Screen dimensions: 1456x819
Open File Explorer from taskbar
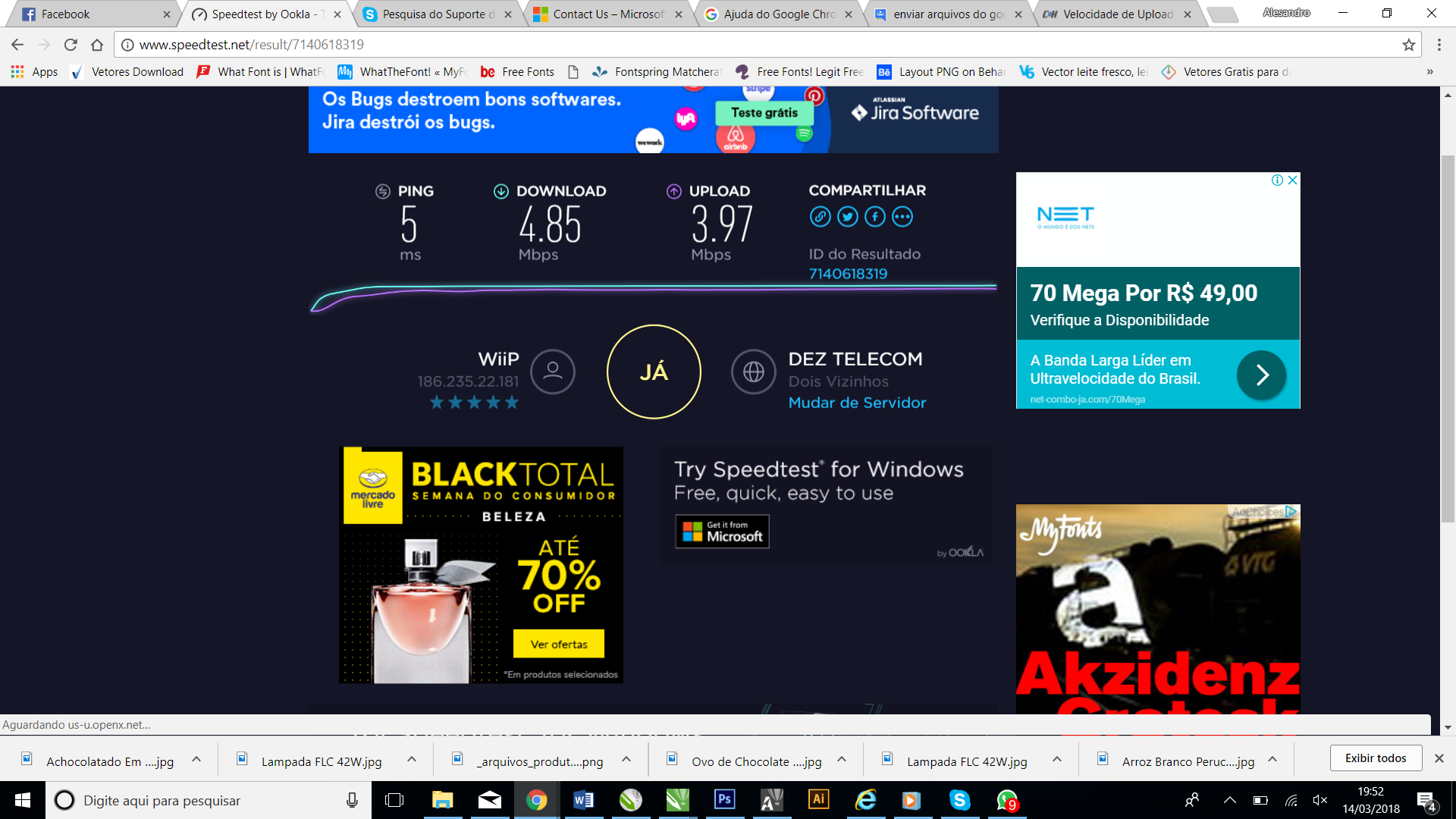tap(442, 800)
